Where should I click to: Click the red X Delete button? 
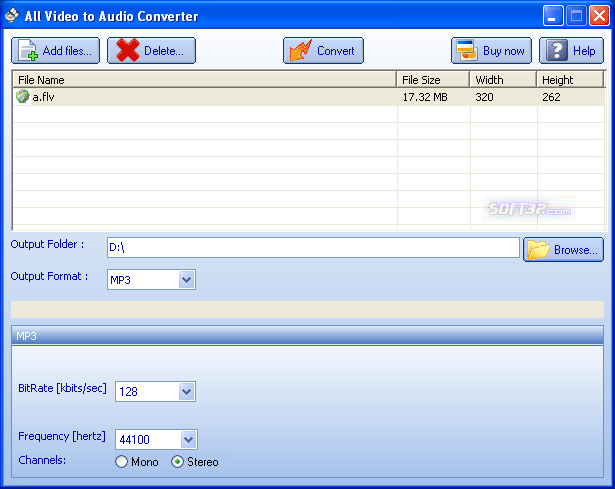click(151, 51)
